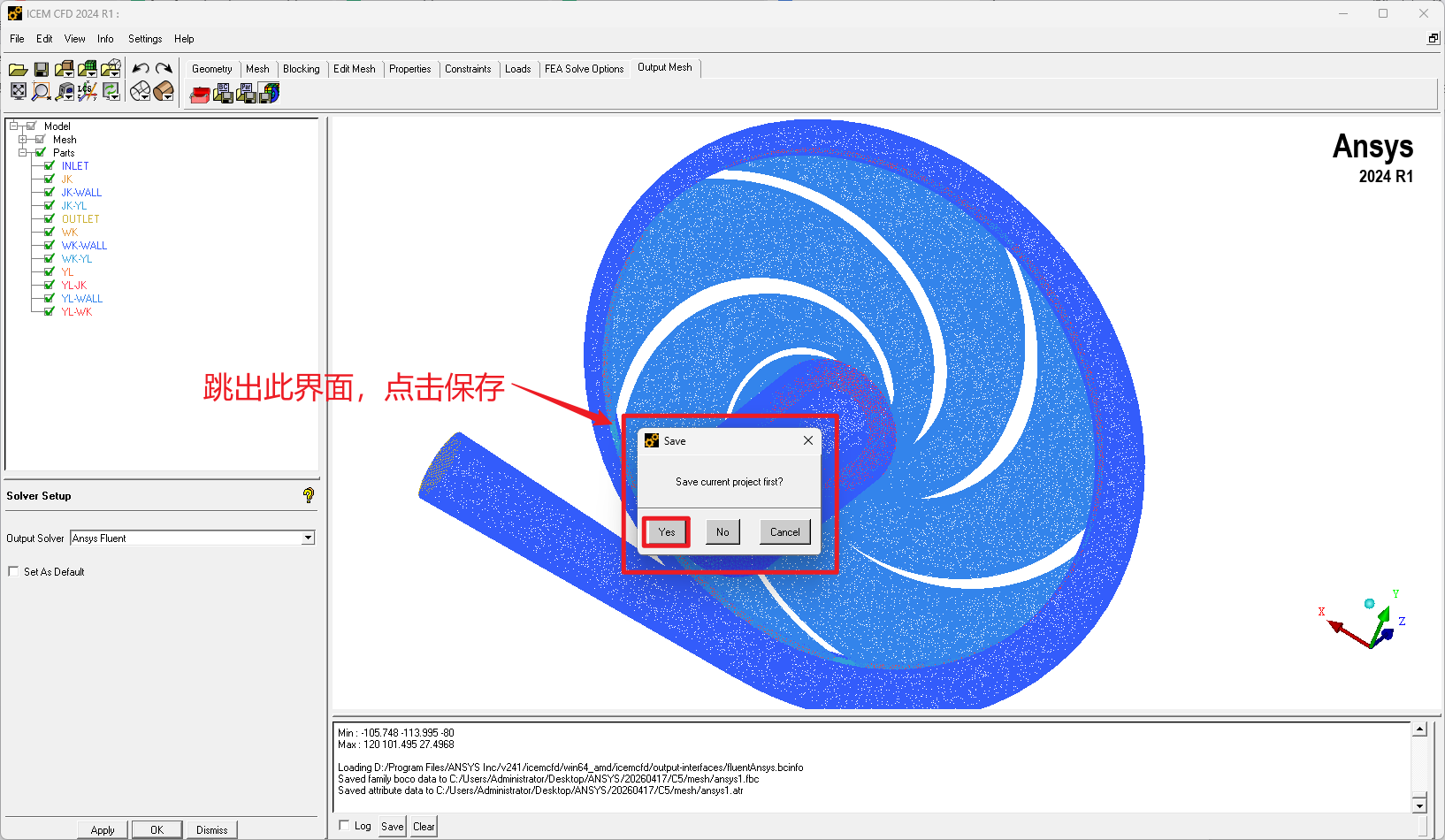
Task: Click the Select Solver red toolbox icon
Action: [x=200, y=93]
